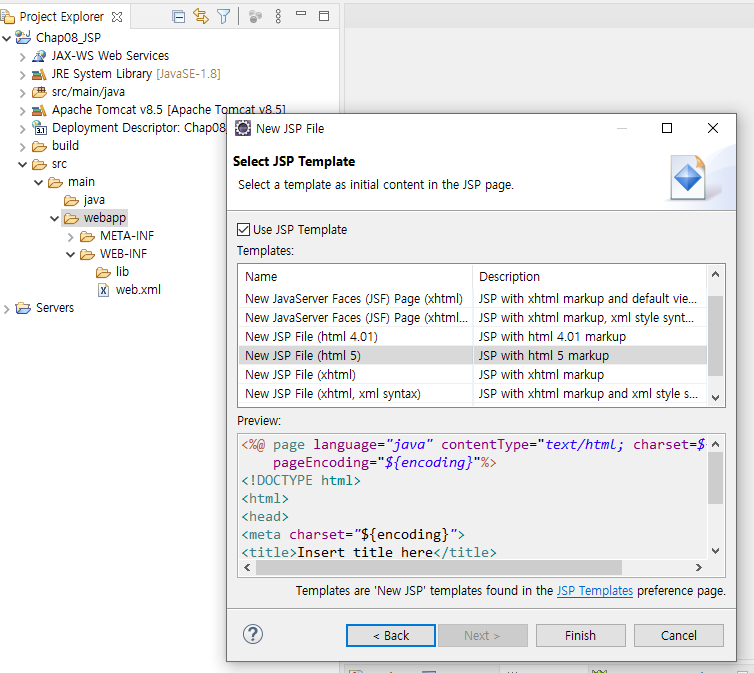
Task: Click the New JSP File dialog title icon
Action: click(x=243, y=128)
